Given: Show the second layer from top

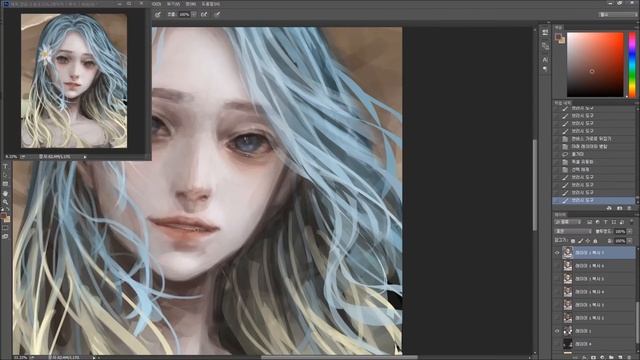Looking at the screenshot, I should (x=557, y=266).
